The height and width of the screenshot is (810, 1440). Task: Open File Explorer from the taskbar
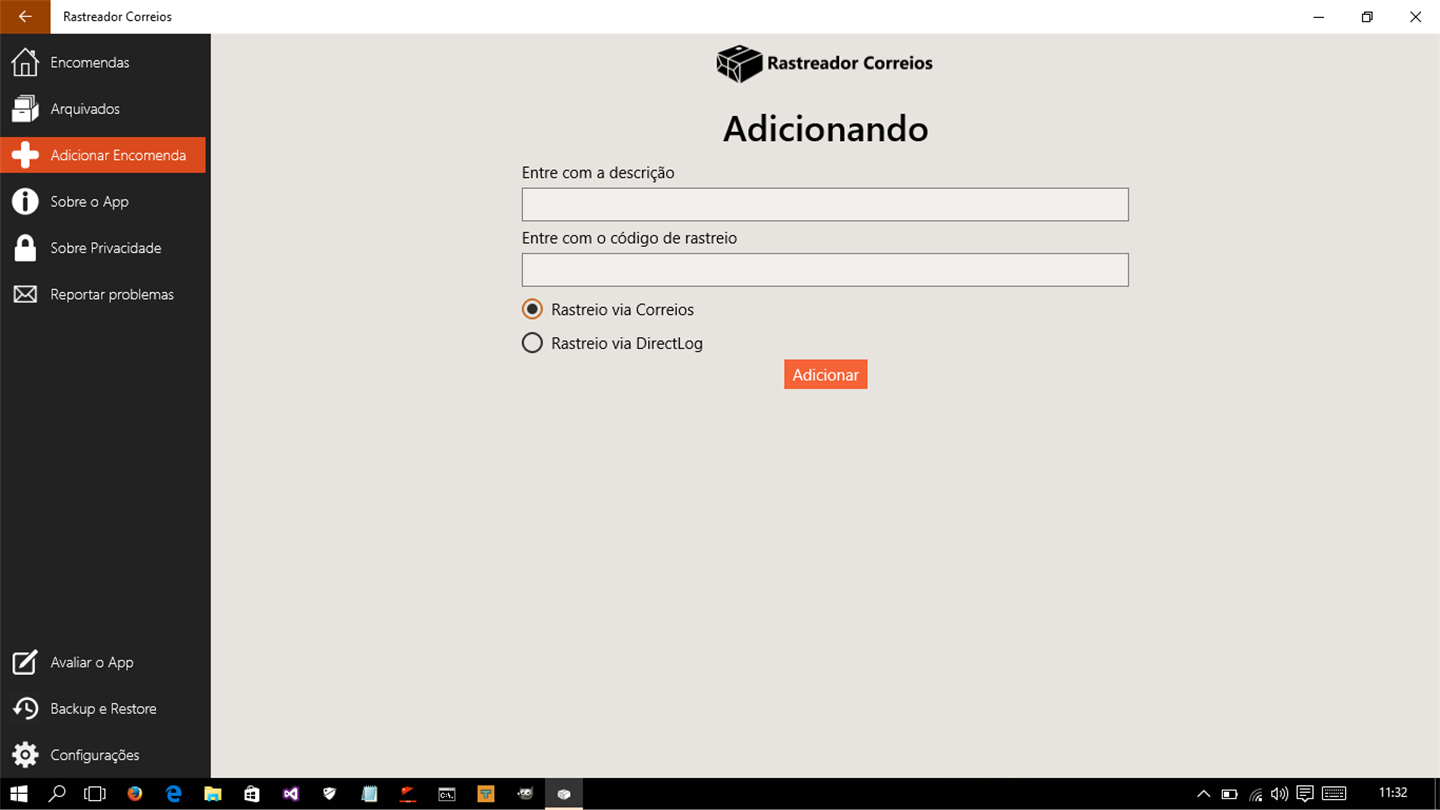213,794
